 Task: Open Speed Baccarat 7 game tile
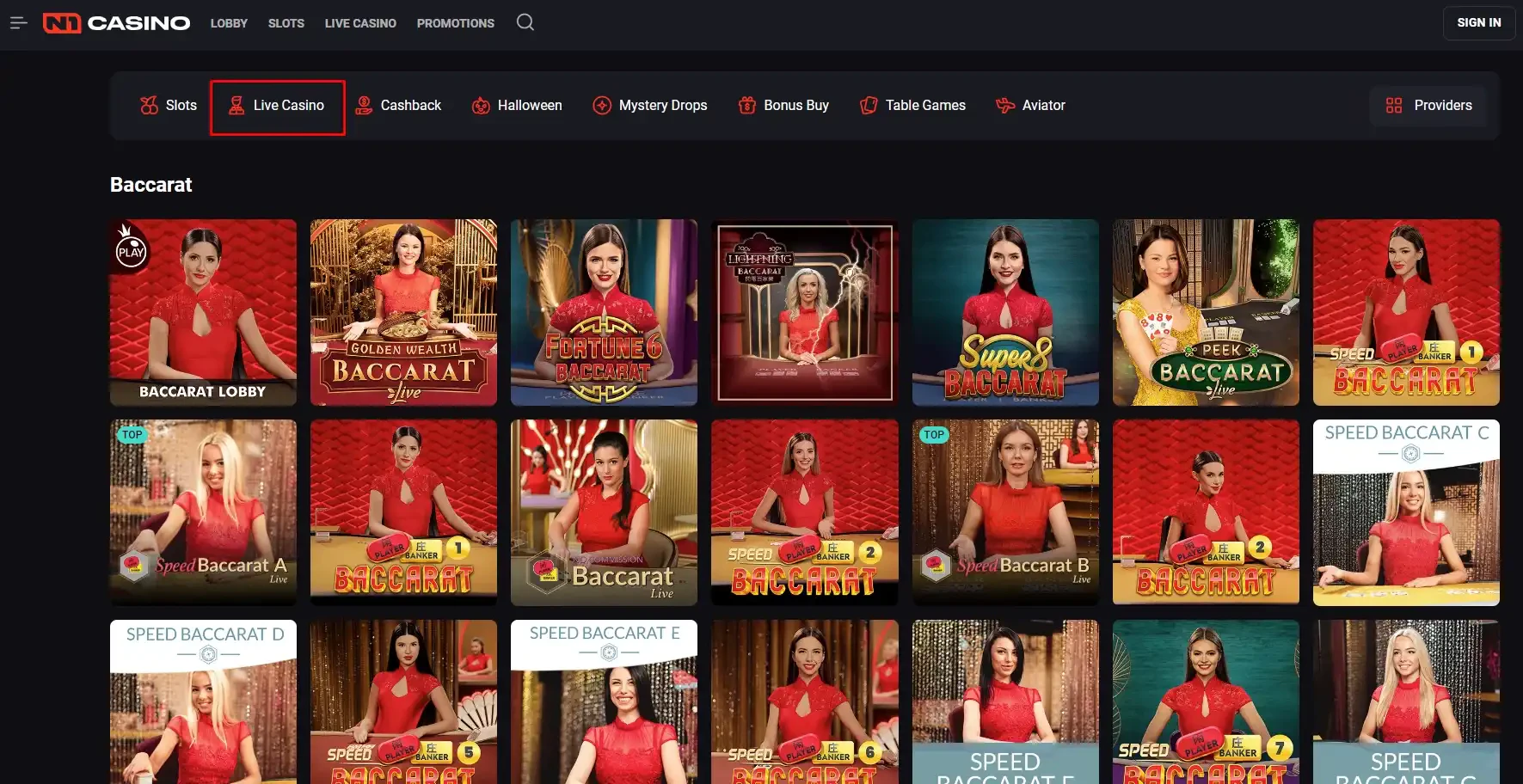1206,702
